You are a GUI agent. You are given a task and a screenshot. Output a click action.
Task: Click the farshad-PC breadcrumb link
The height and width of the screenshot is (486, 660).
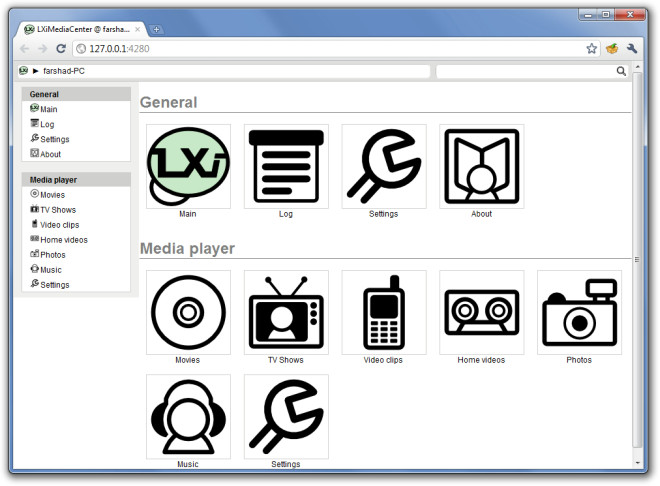[x=64, y=71]
